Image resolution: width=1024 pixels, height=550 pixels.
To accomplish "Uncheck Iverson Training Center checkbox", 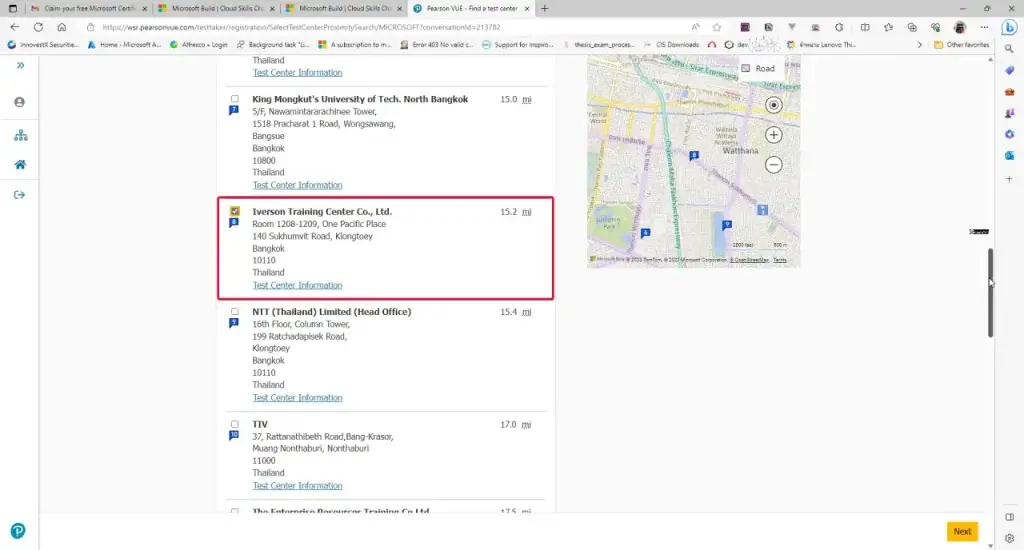I will (234, 211).
